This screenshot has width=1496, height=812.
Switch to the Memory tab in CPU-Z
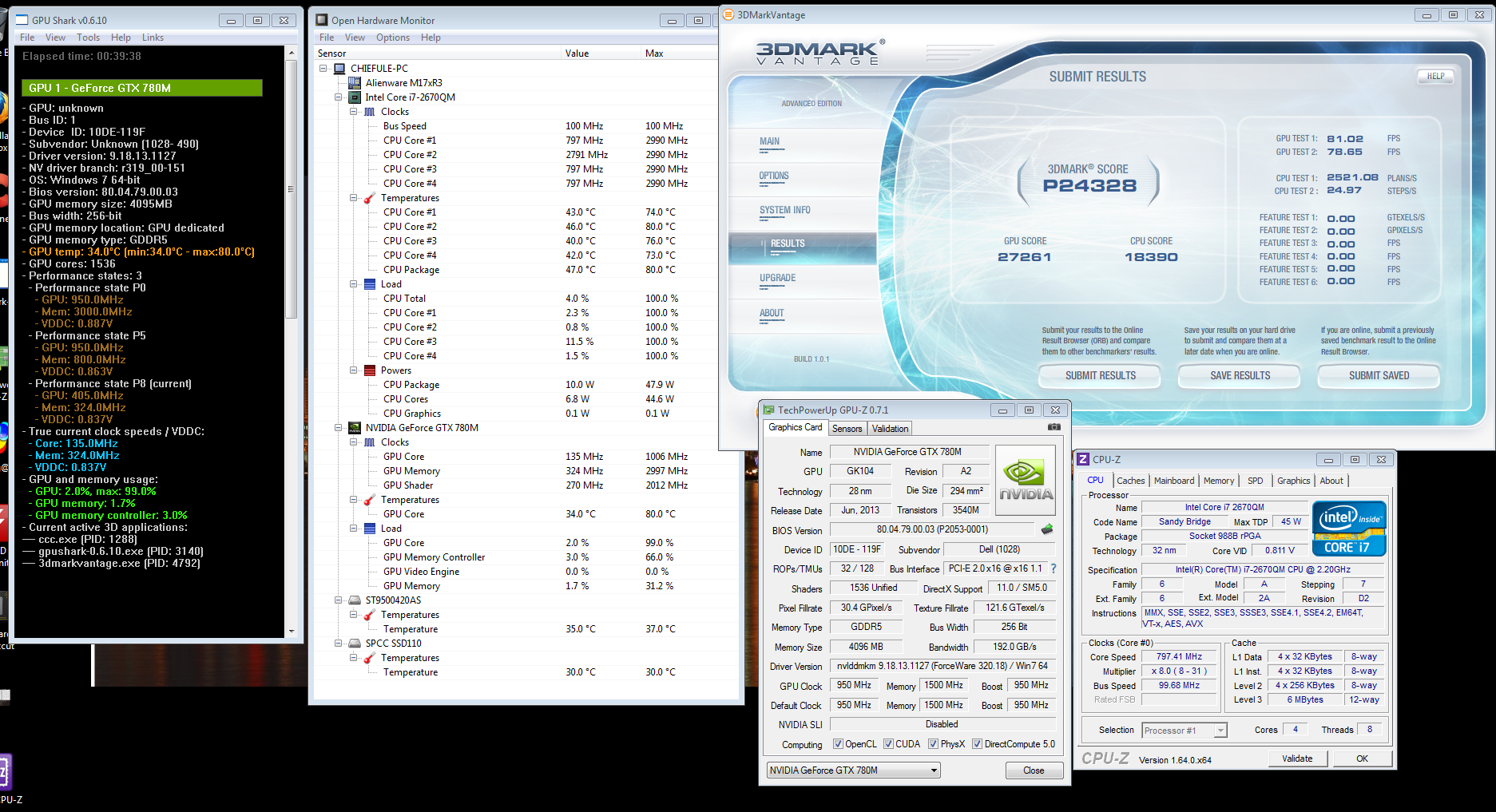[x=1219, y=481]
